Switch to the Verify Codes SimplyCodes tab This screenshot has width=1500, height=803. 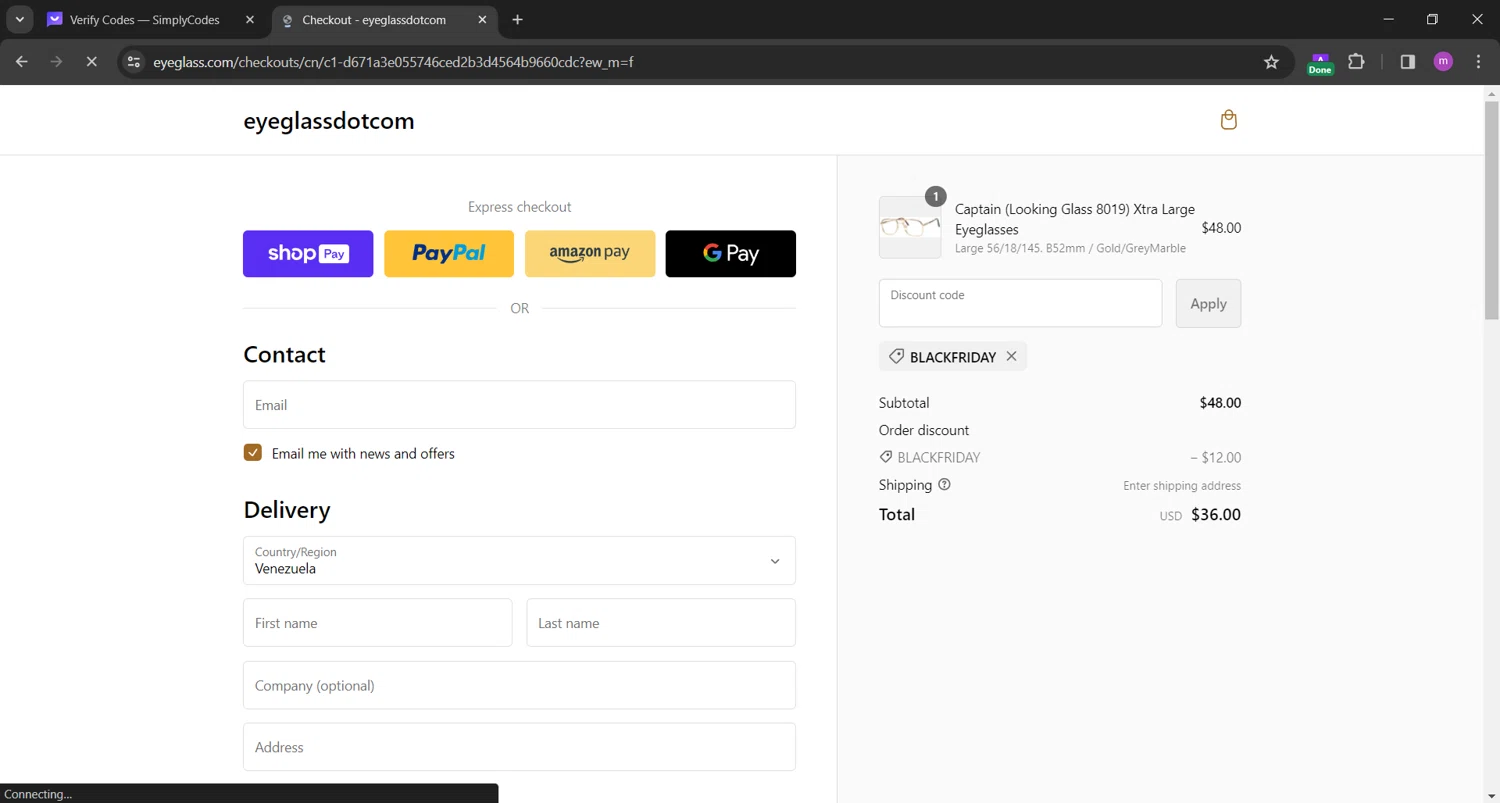(144, 20)
